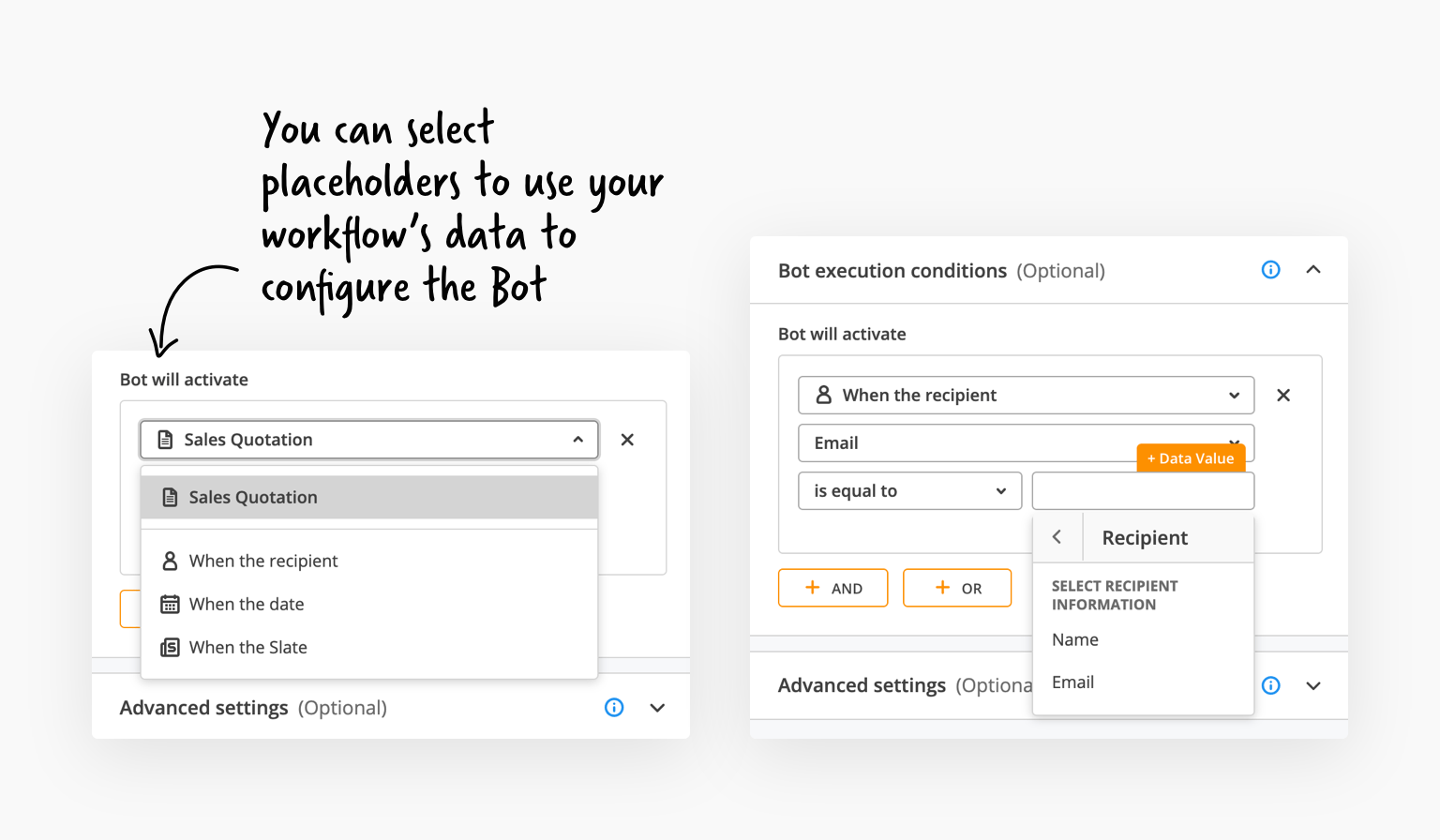Open the is equal to dropdown
The height and width of the screenshot is (840, 1440).
coord(908,490)
